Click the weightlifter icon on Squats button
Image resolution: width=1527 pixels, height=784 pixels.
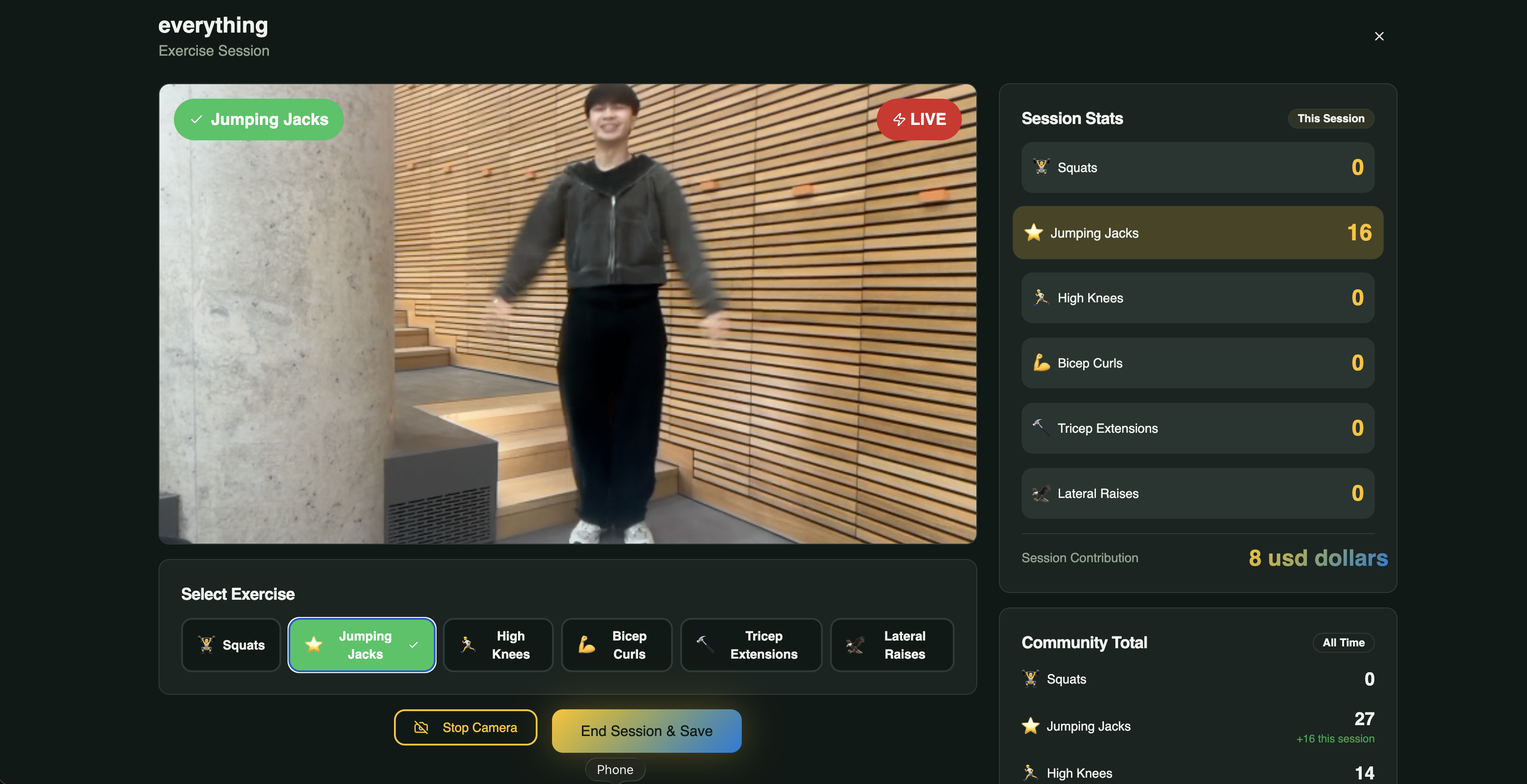click(206, 644)
